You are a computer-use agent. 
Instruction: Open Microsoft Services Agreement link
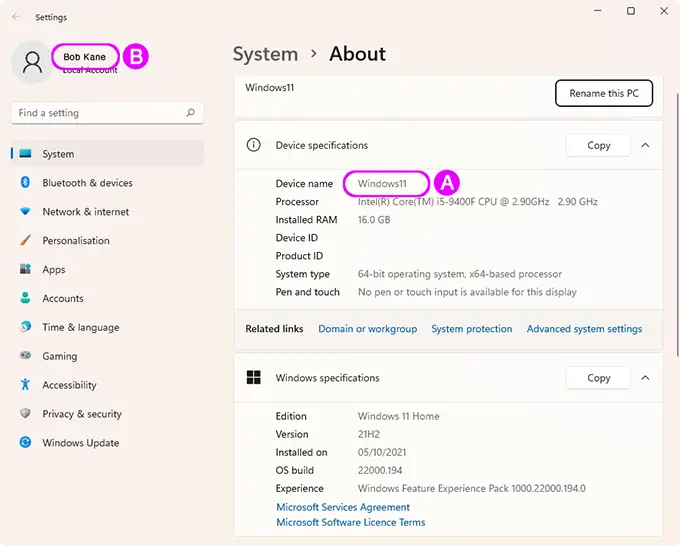click(343, 507)
